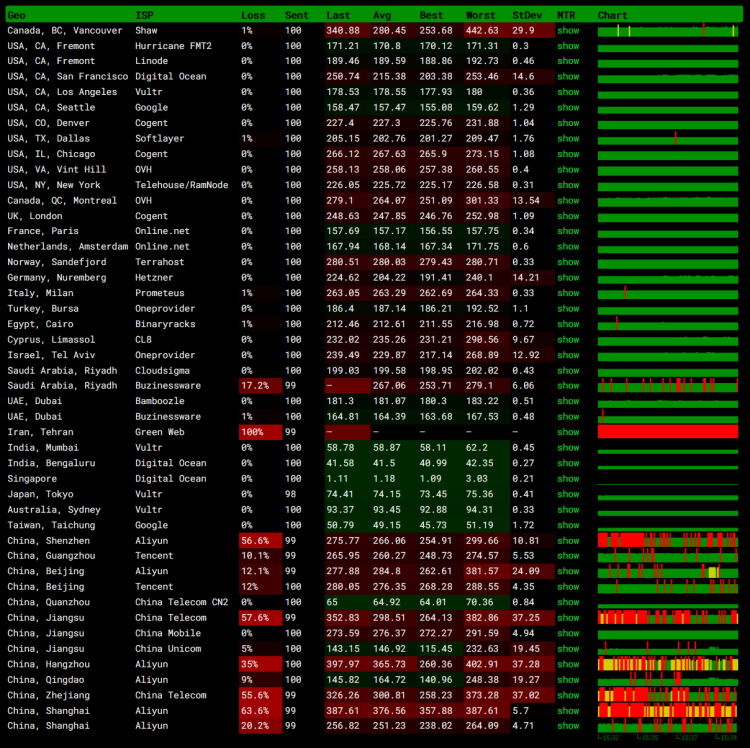
Task: Open MTR show link for Iran Tehran
Action: (568, 432)
